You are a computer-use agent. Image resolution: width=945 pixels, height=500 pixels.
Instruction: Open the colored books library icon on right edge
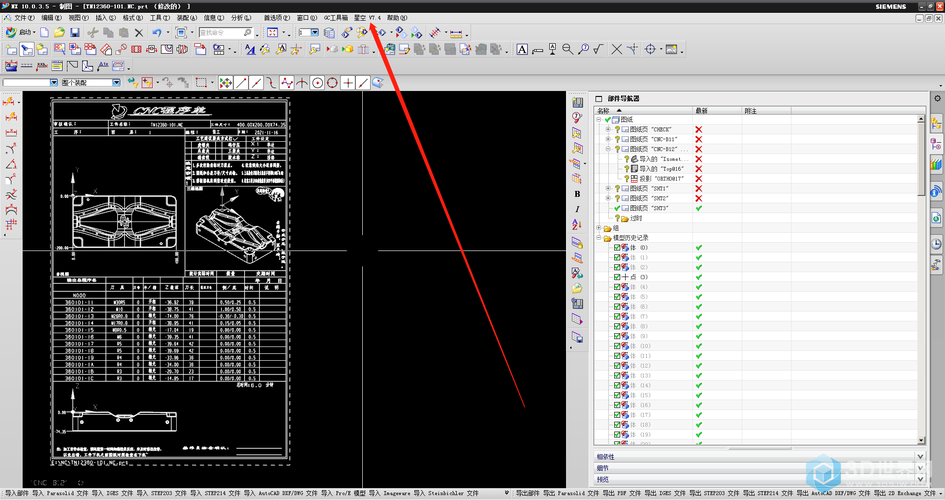click(x=936, y=164)
